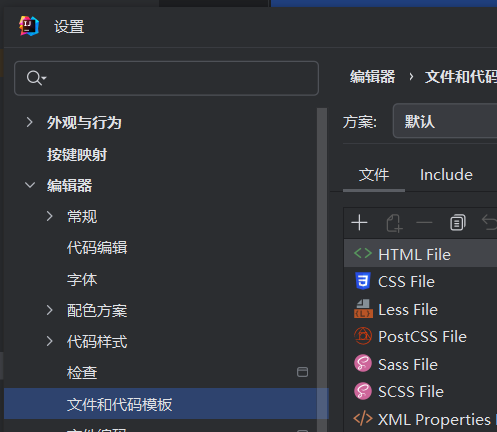Click the HTML File angle-brackets icon
The image size is (497, 432).
pyautogui.click(x=363, y=253)
